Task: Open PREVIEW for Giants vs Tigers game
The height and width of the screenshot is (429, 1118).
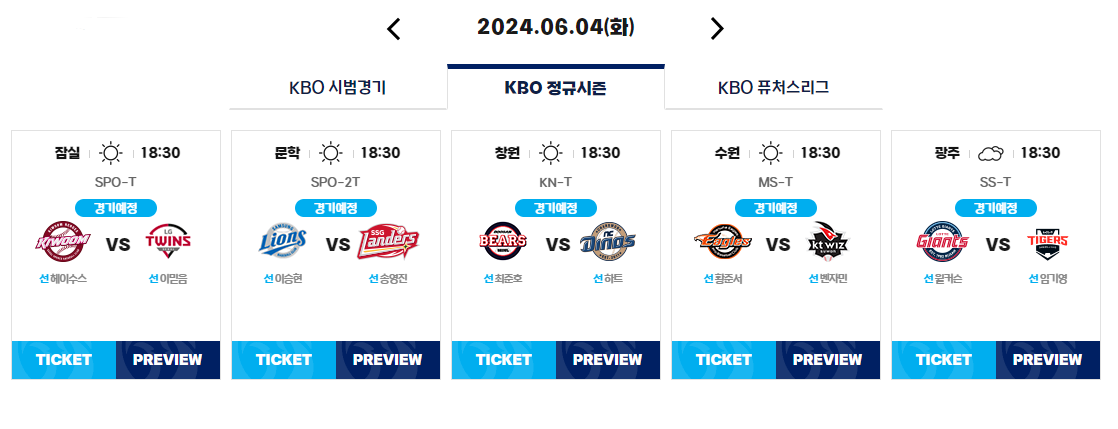Action: click(x=1048, y=360)
